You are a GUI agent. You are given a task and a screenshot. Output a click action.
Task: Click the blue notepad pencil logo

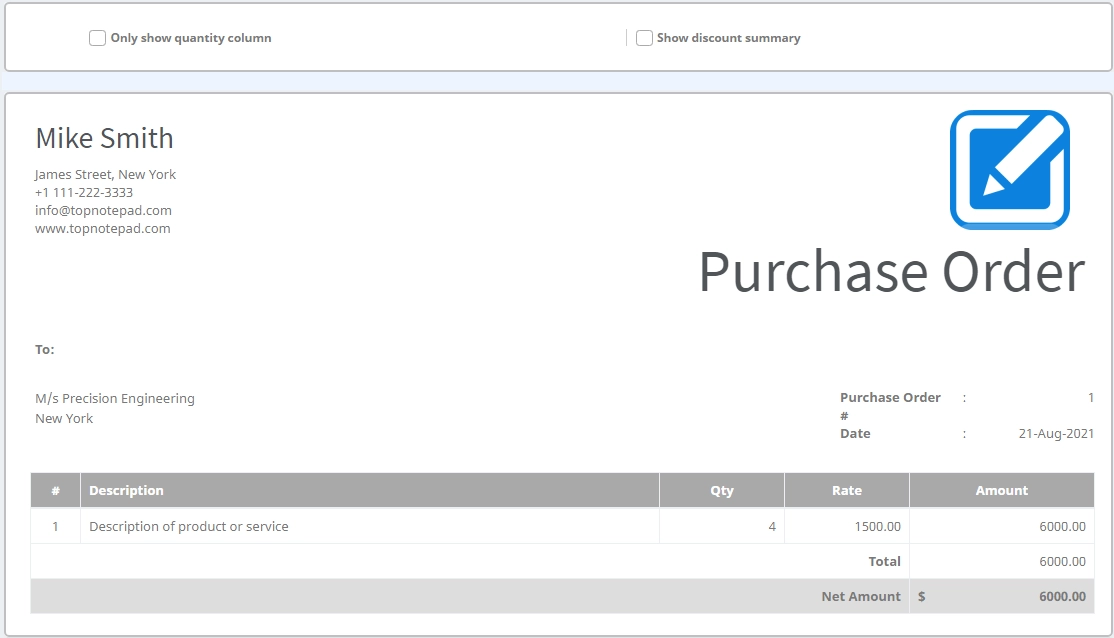pos(1010,169)
